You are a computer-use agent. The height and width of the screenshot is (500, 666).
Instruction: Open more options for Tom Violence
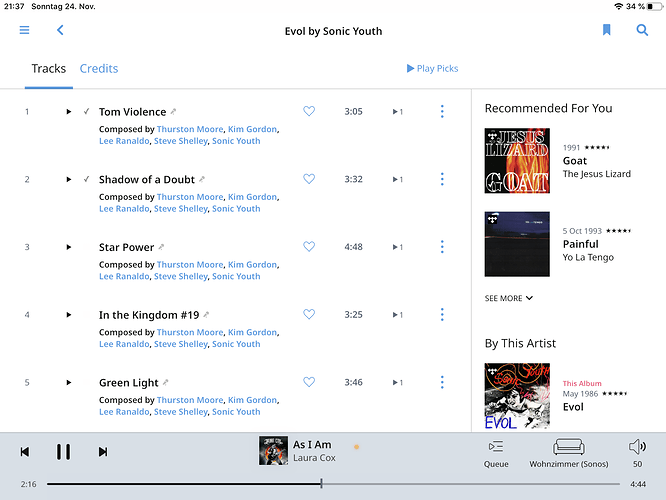coord(442,111)
